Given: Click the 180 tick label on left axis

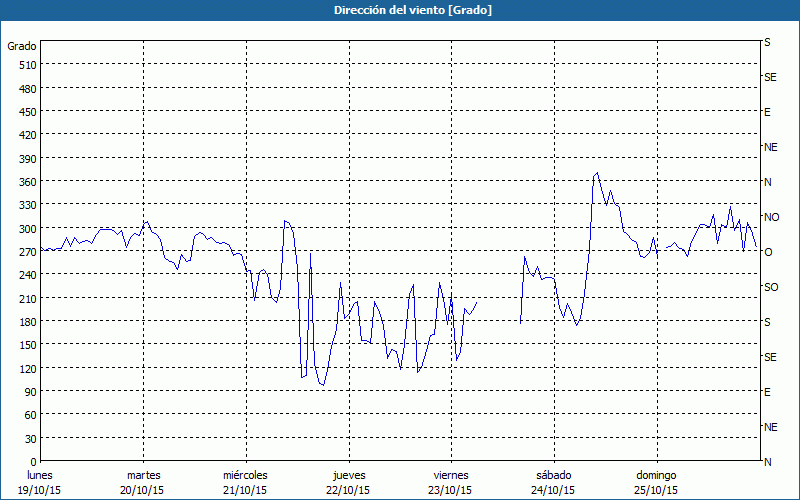Looking at the screenshot, I should click(x=26, y=321).
